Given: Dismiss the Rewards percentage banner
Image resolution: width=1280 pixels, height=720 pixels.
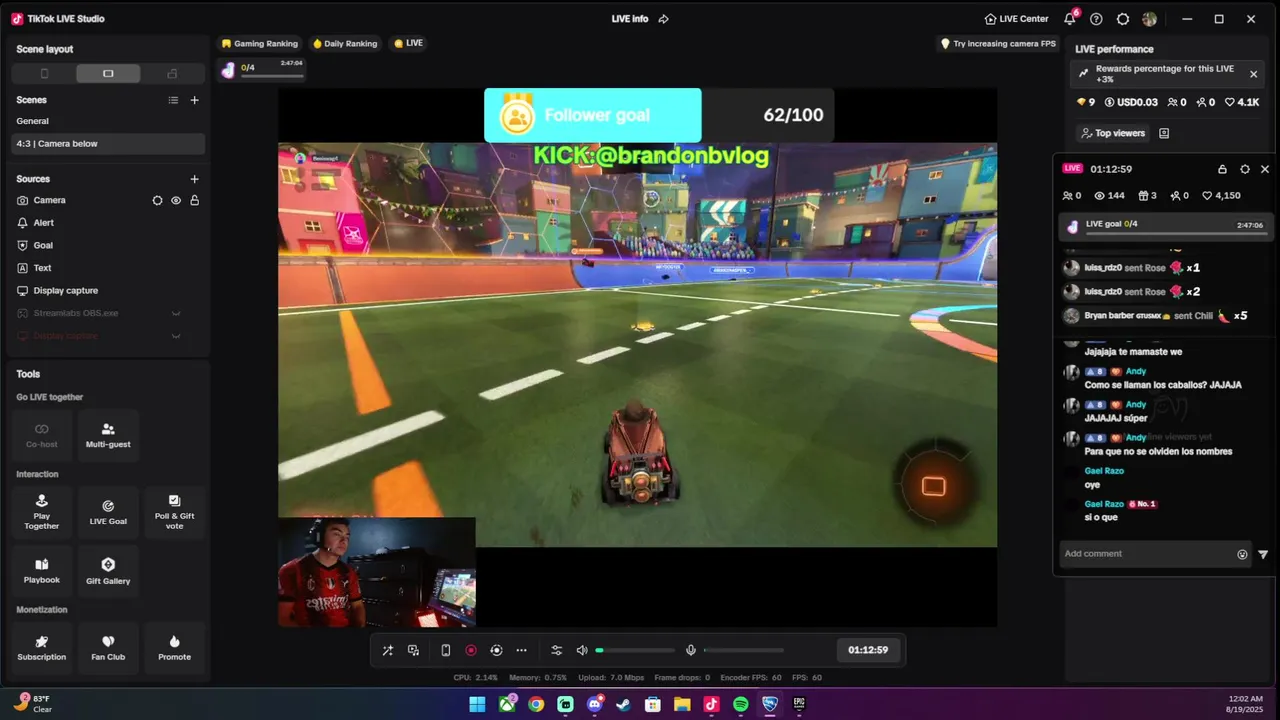Looking at the screenshot, I should coord(1253,74).
